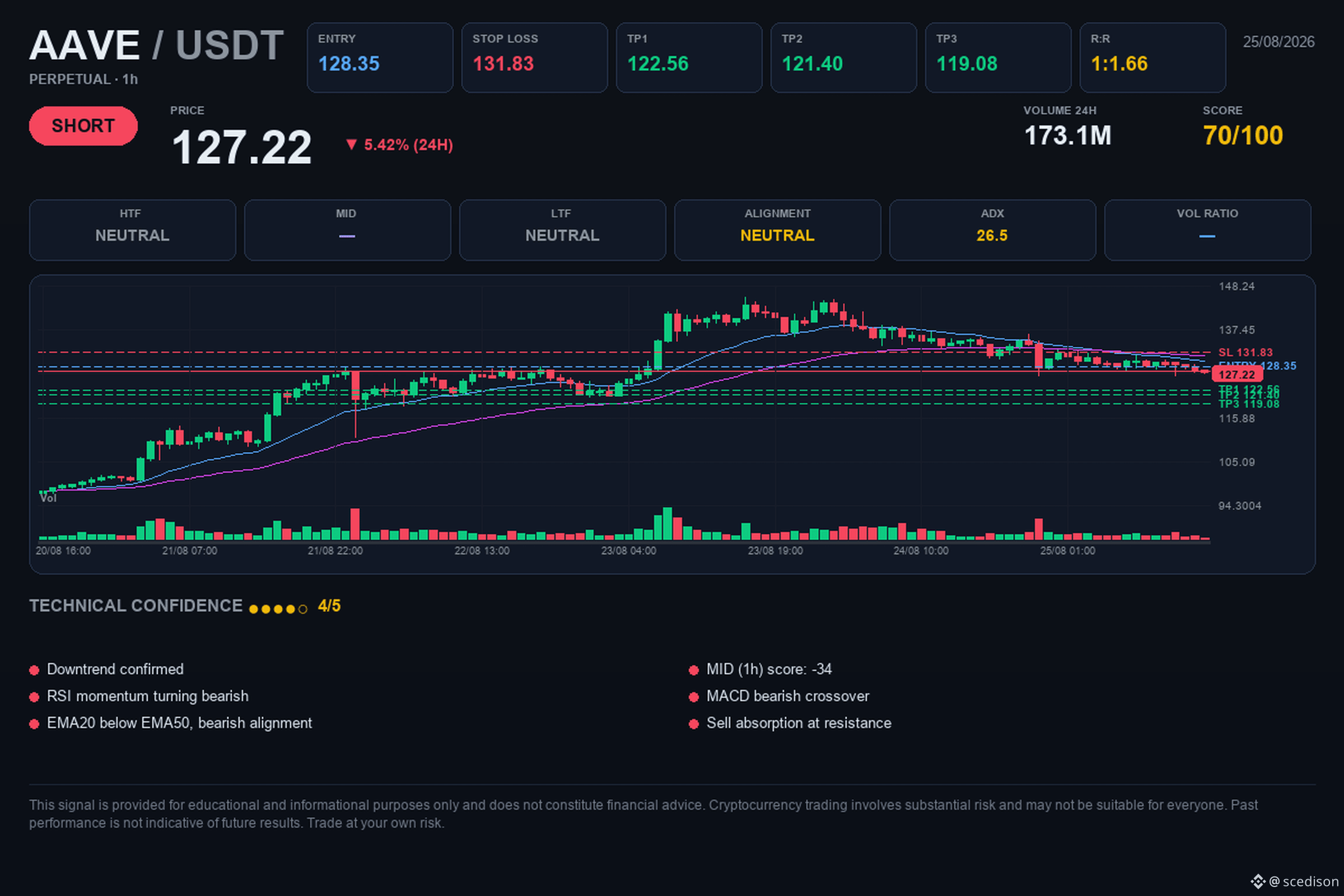The image size is (1344, 896).
Task: Select the VOL RATIO card
Action: point(1208,230)
